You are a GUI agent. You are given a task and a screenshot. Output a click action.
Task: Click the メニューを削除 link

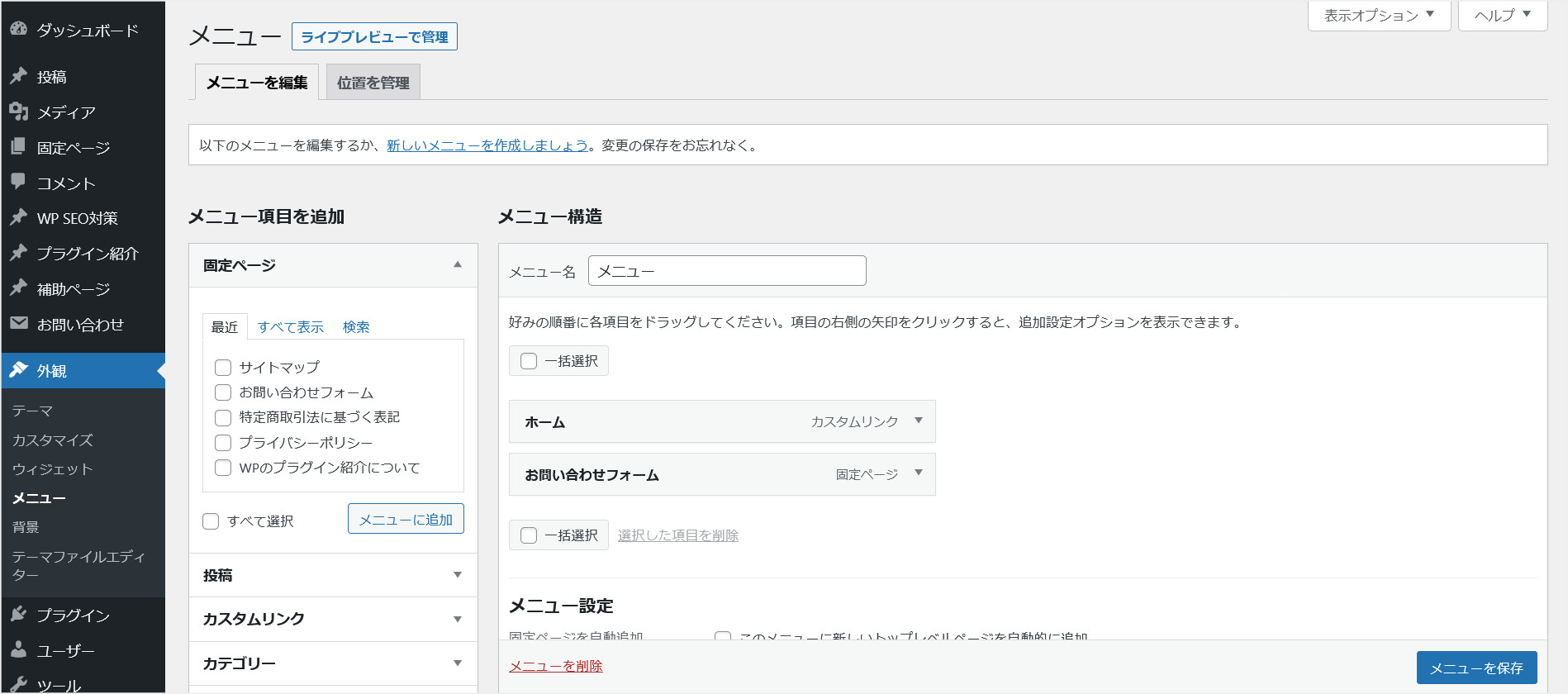(555, 666)
